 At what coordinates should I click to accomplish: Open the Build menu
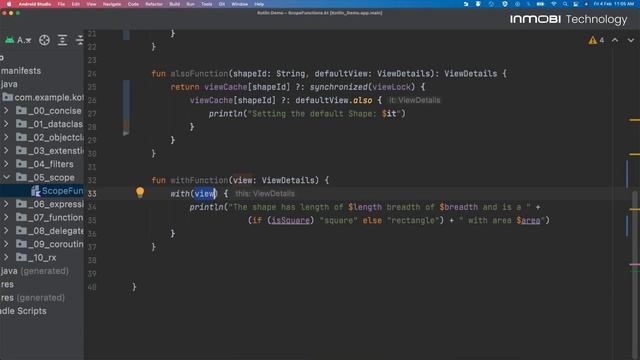(x=175, y=4)
